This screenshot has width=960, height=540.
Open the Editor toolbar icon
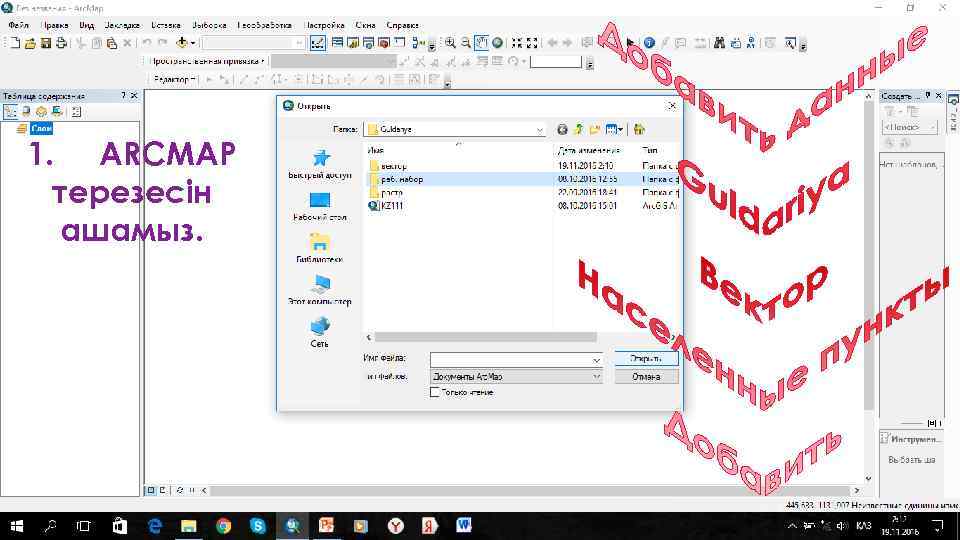[x=317, y=43]
